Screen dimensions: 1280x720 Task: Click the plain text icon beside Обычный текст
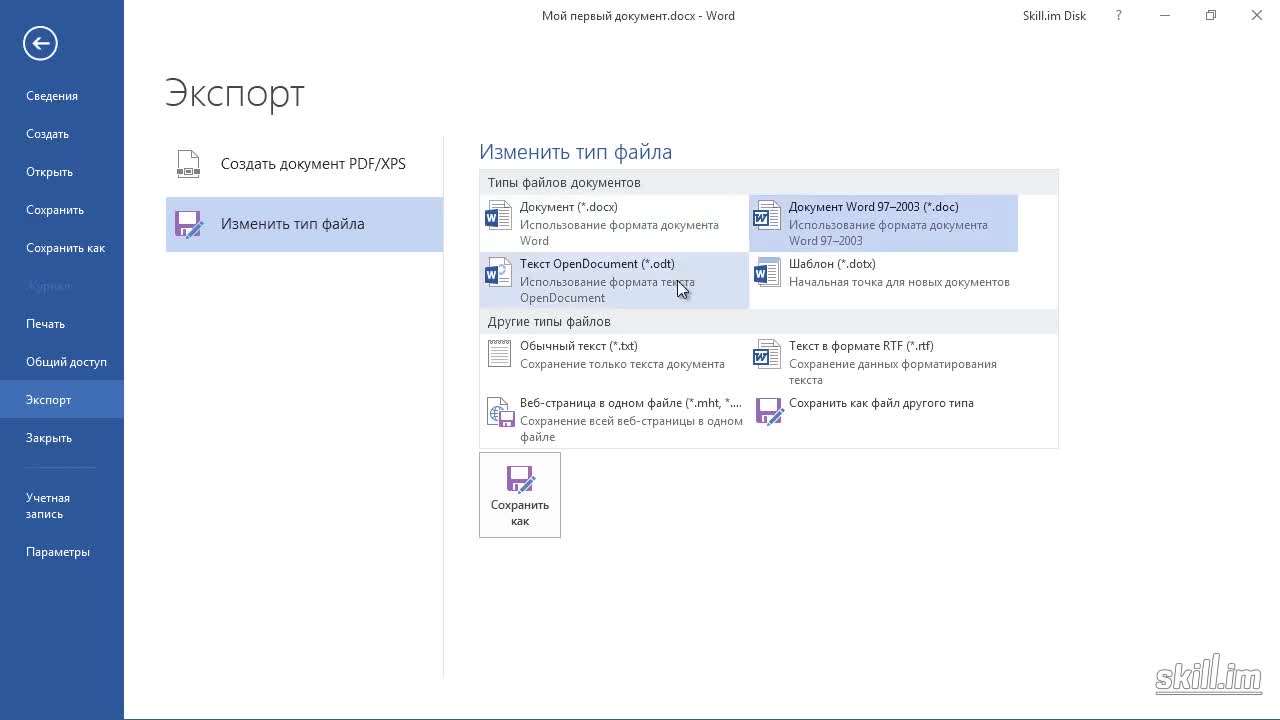click(498, 354)
